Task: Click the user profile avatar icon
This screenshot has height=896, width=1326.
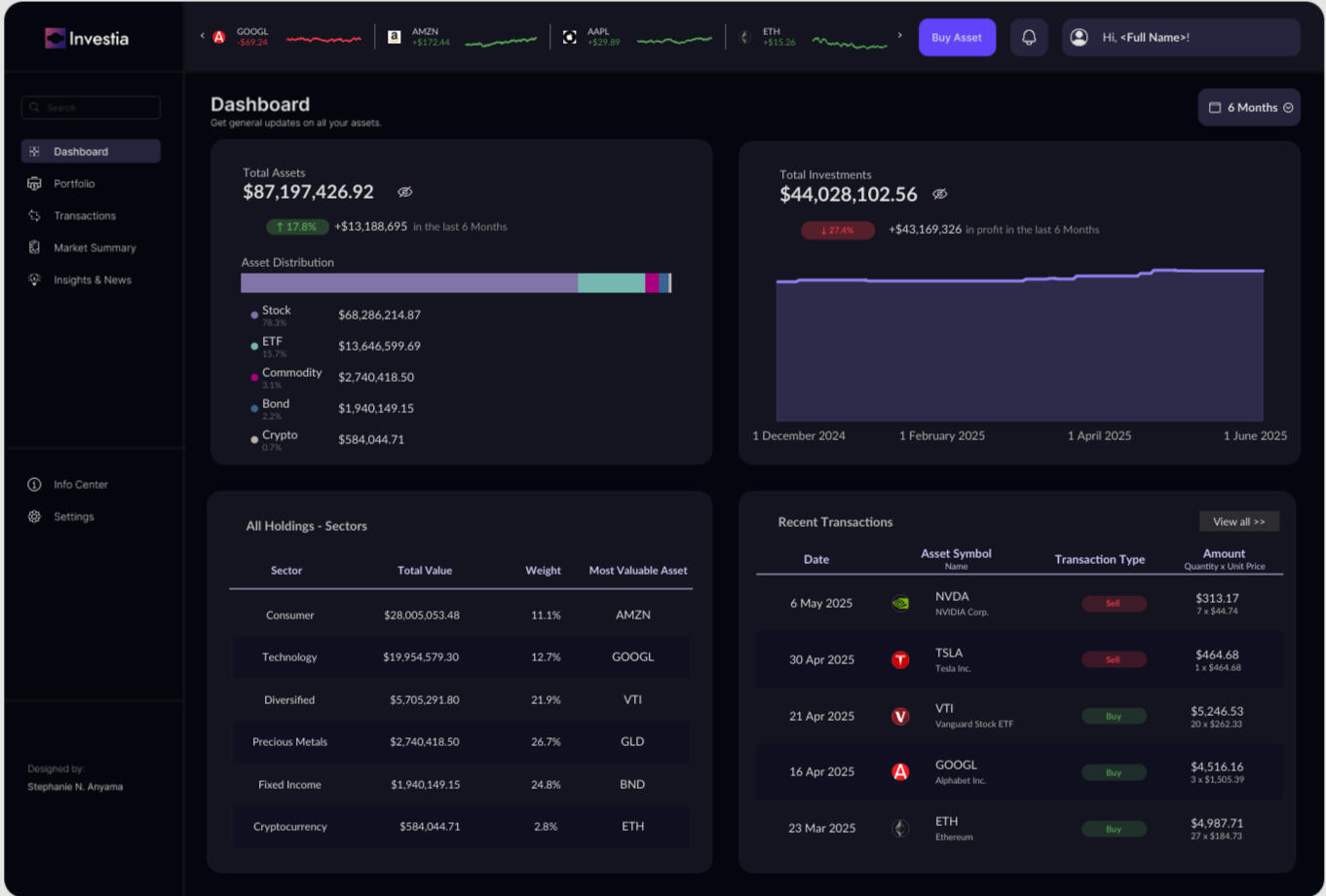Action: (x=1079, y=37)
